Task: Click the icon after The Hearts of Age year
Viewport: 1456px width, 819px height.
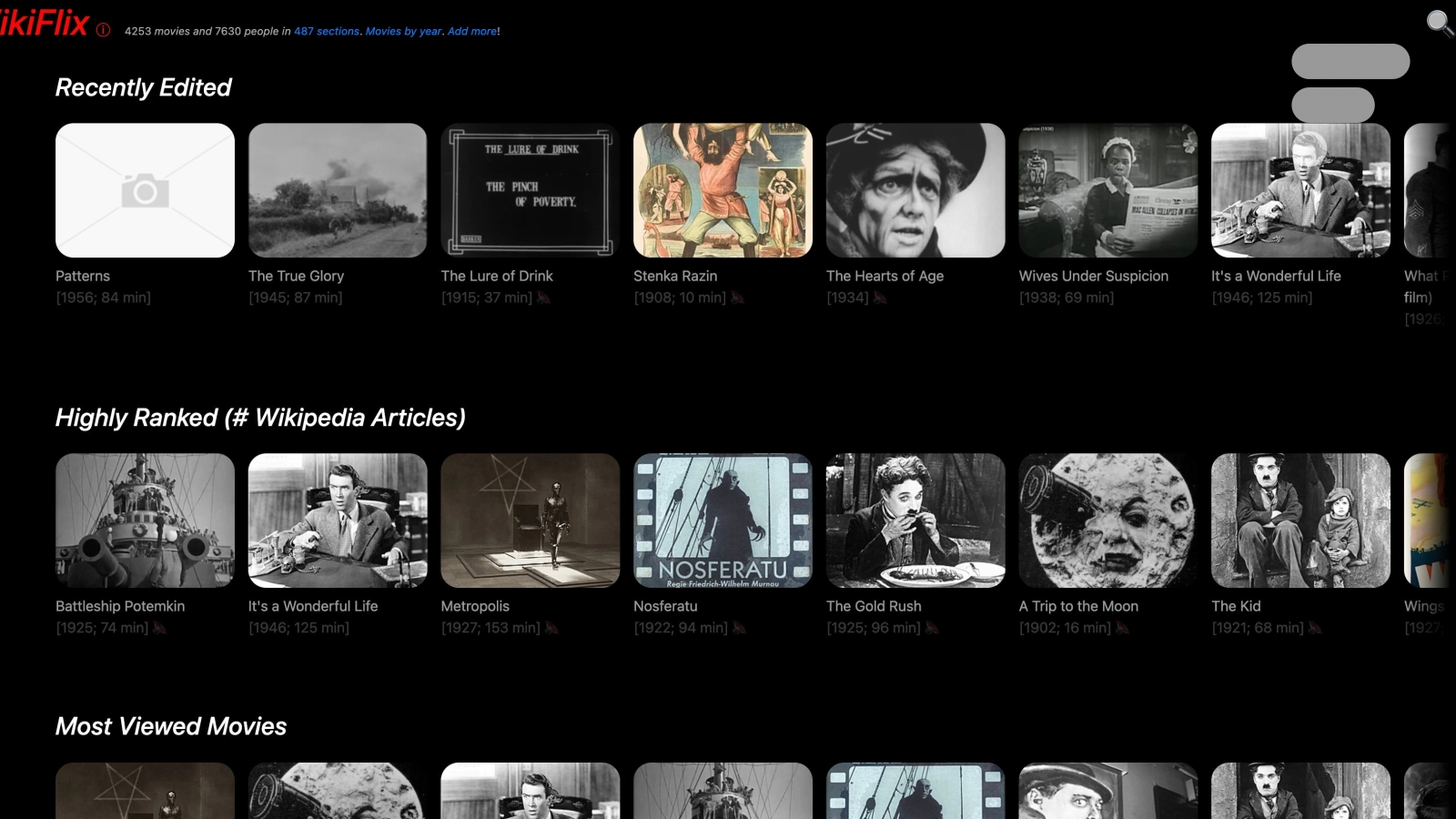Action: [x=880, y=298]
